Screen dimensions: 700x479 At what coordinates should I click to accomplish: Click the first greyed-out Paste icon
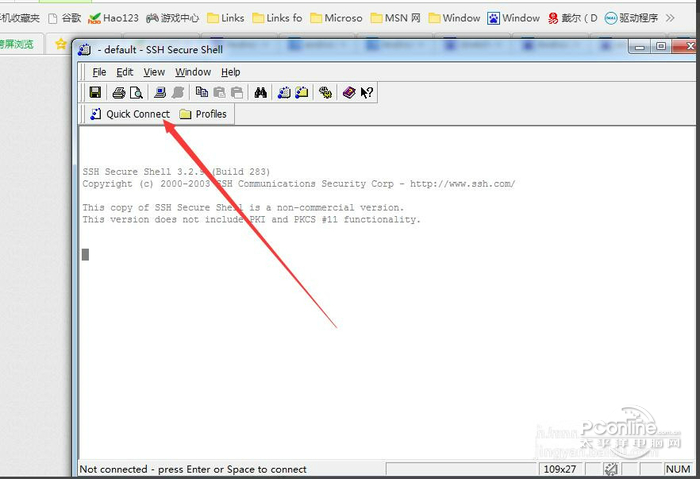point(219,92)
